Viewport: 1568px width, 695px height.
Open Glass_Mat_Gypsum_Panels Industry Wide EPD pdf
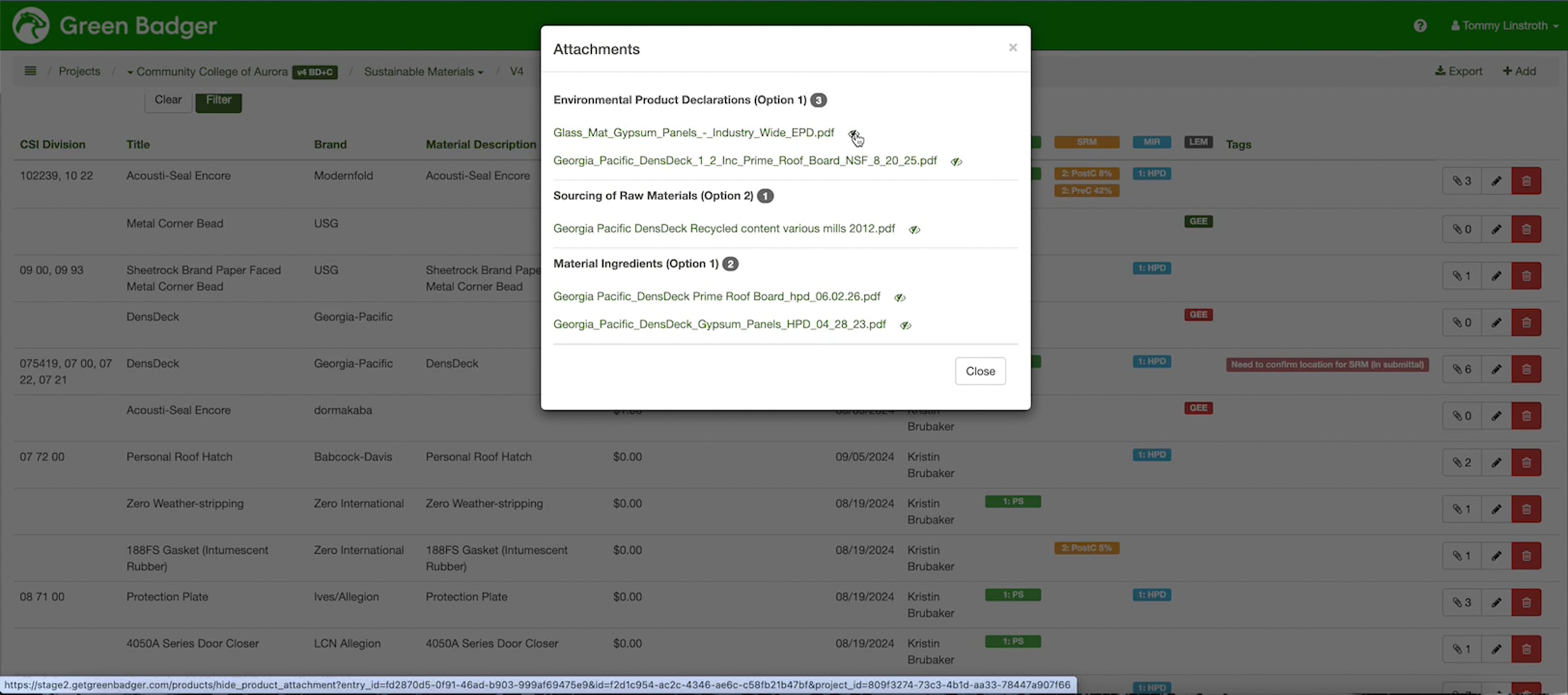(693, 133)
